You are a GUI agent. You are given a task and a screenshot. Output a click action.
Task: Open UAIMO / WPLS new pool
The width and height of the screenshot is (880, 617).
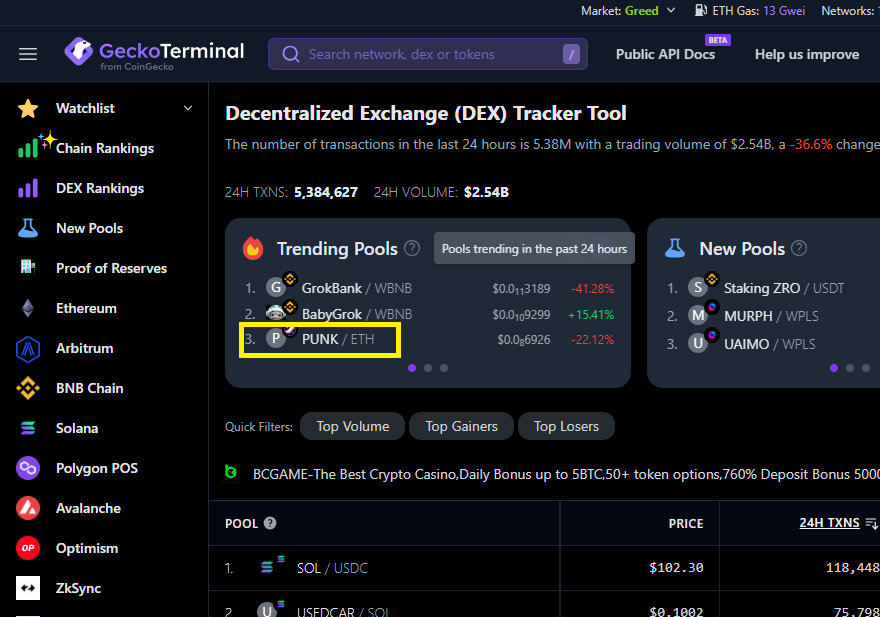click(x=769, y=344)
